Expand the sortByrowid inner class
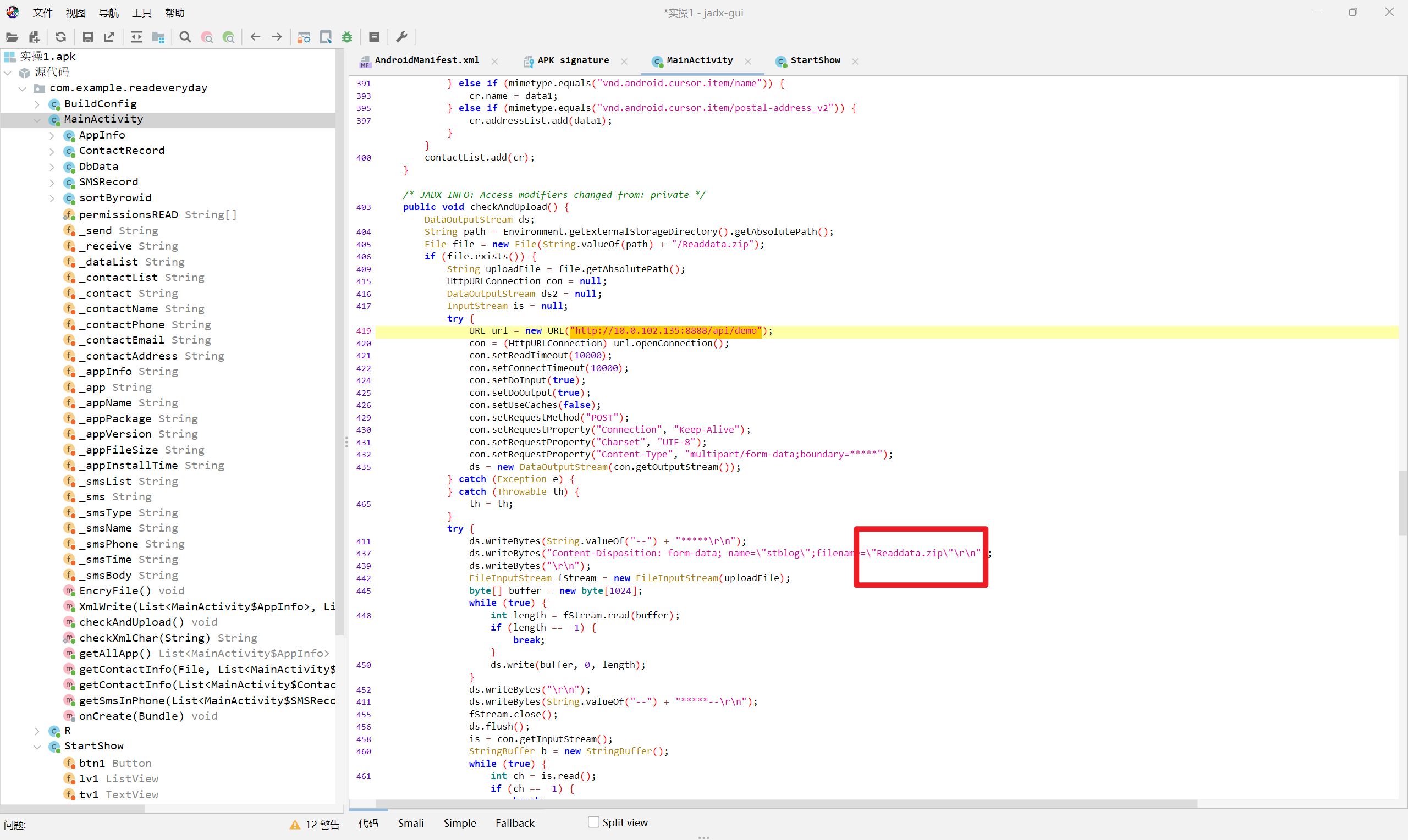This screenshot has width=1408, height=840. (x=52, y=198)
